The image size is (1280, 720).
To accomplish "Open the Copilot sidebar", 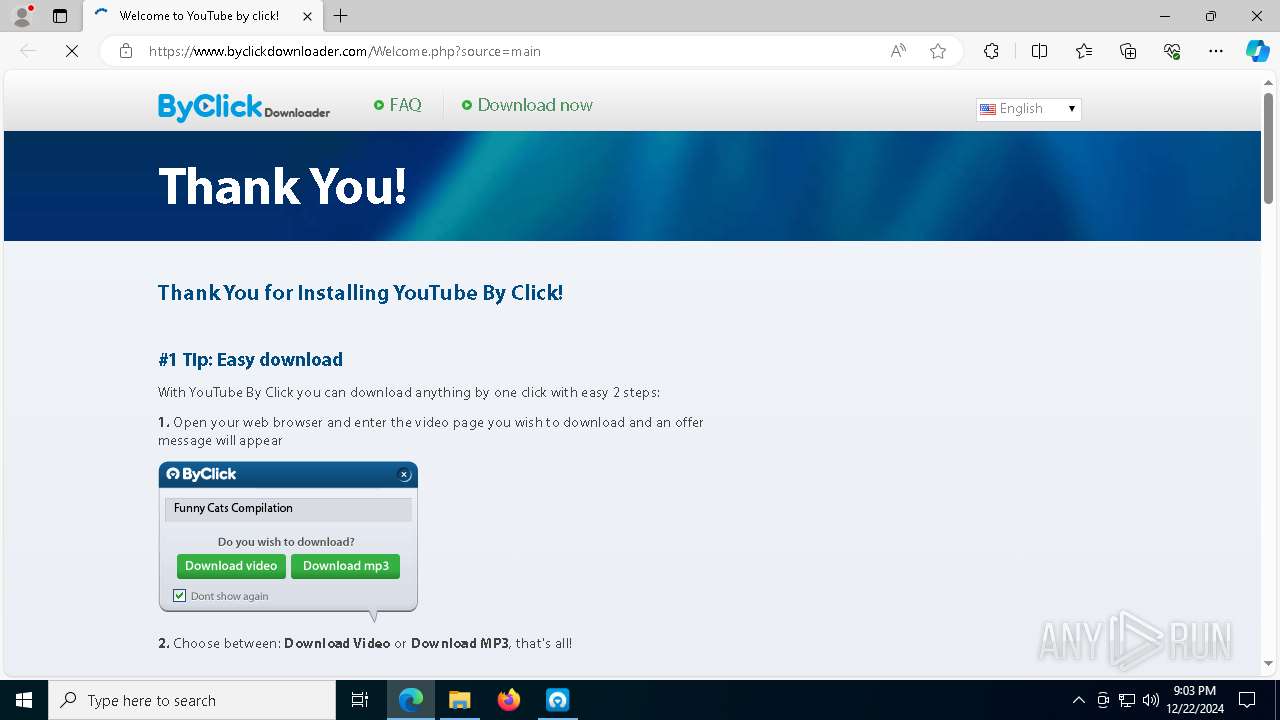I will tap(1257, 51).
